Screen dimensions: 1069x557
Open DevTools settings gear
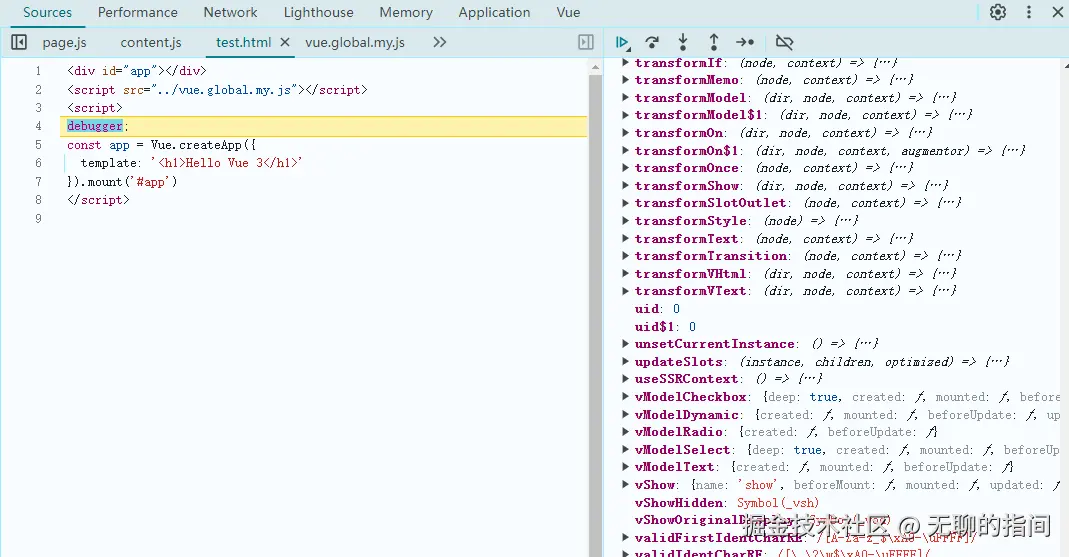click(998, 13)
